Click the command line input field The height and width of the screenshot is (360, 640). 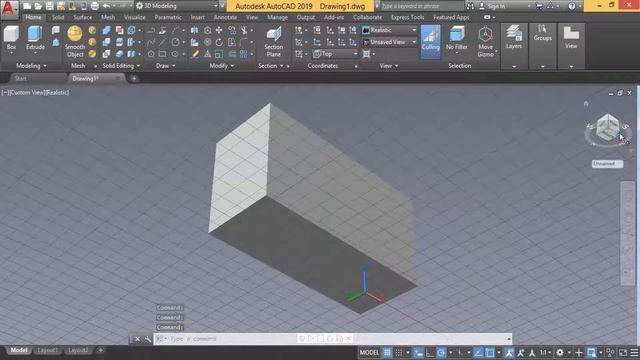pyautogui.click(x=333, y=339)
